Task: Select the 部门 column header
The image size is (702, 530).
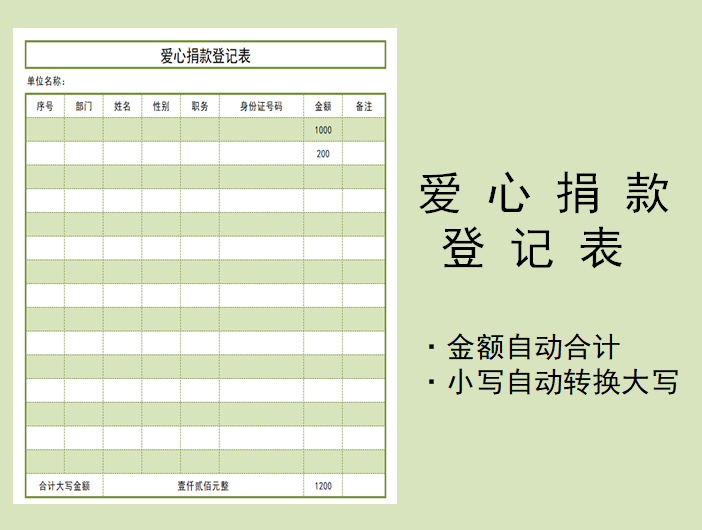Action: 83,106
